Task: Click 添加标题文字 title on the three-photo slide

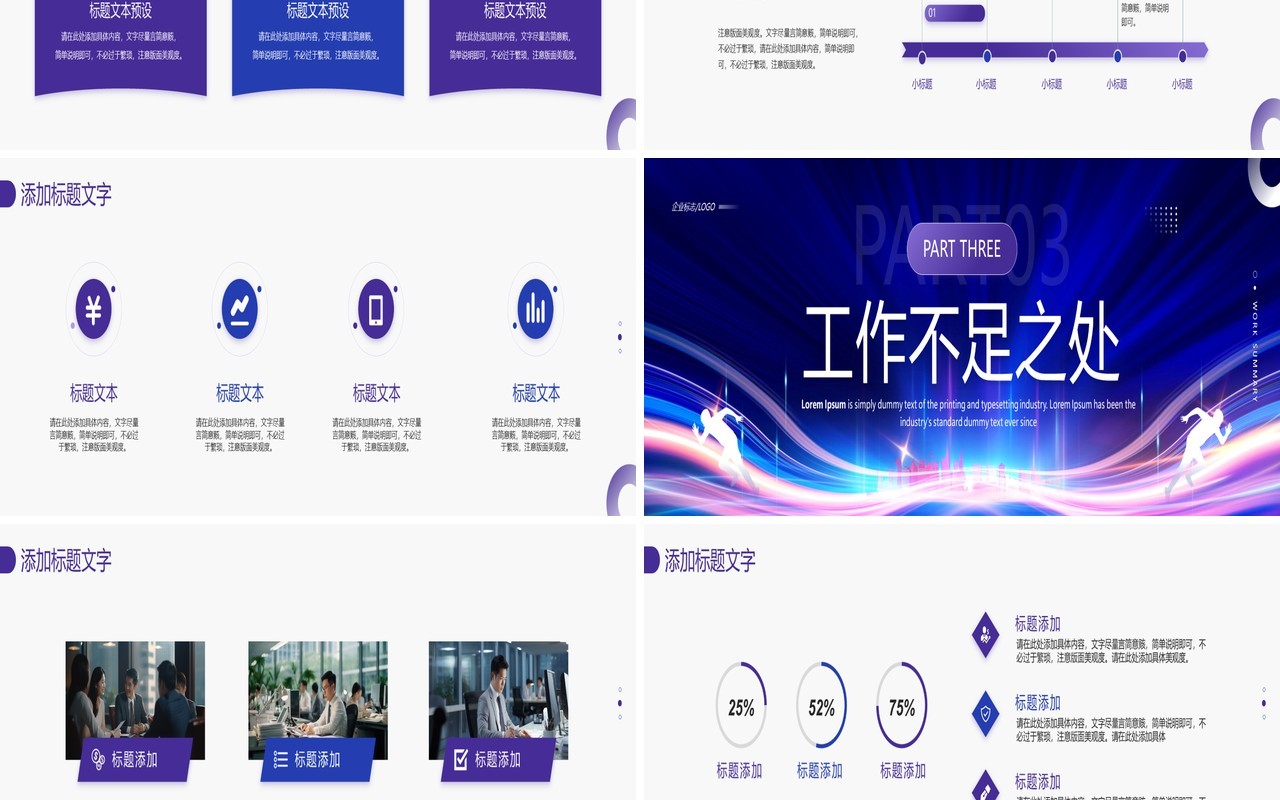Action: [66, 560]
